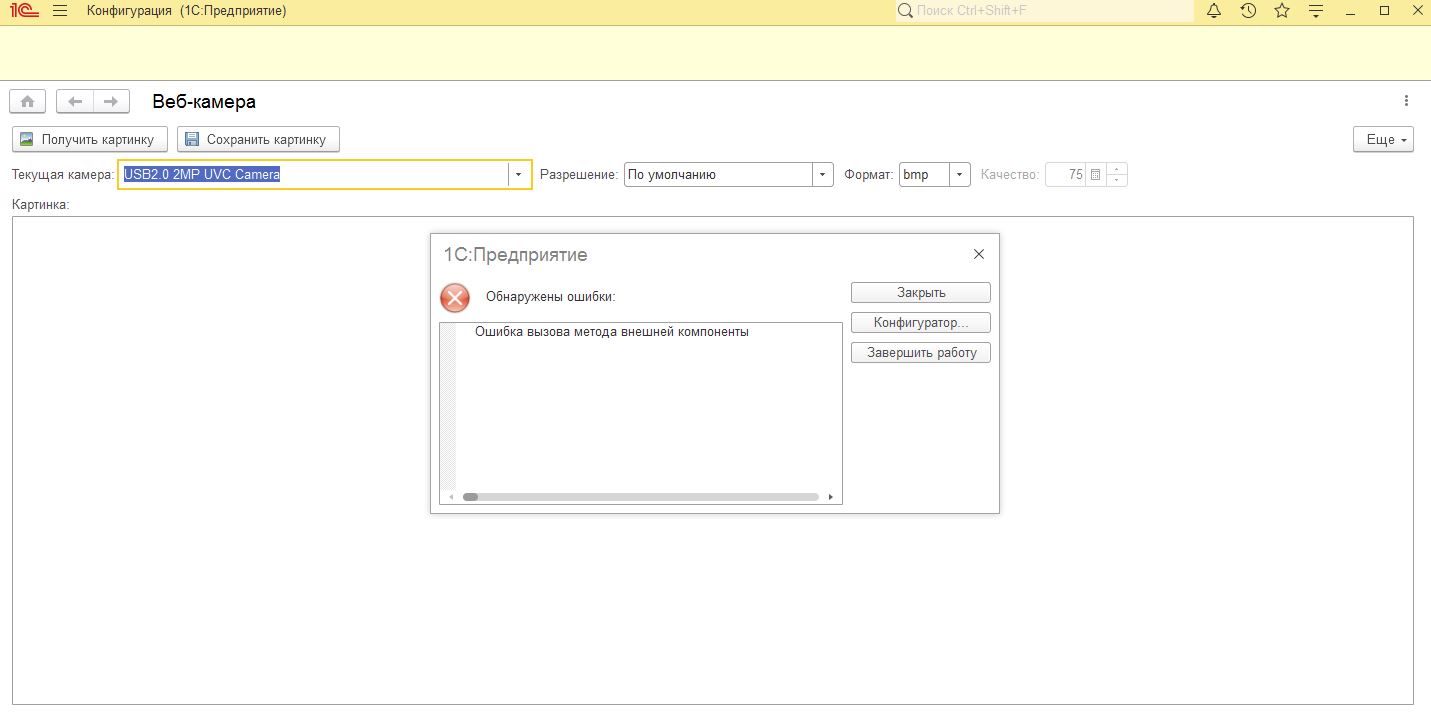Click Сохранить картинку button
The width and height of the screenshot is (1431, 718).
[x=258, y=139]
